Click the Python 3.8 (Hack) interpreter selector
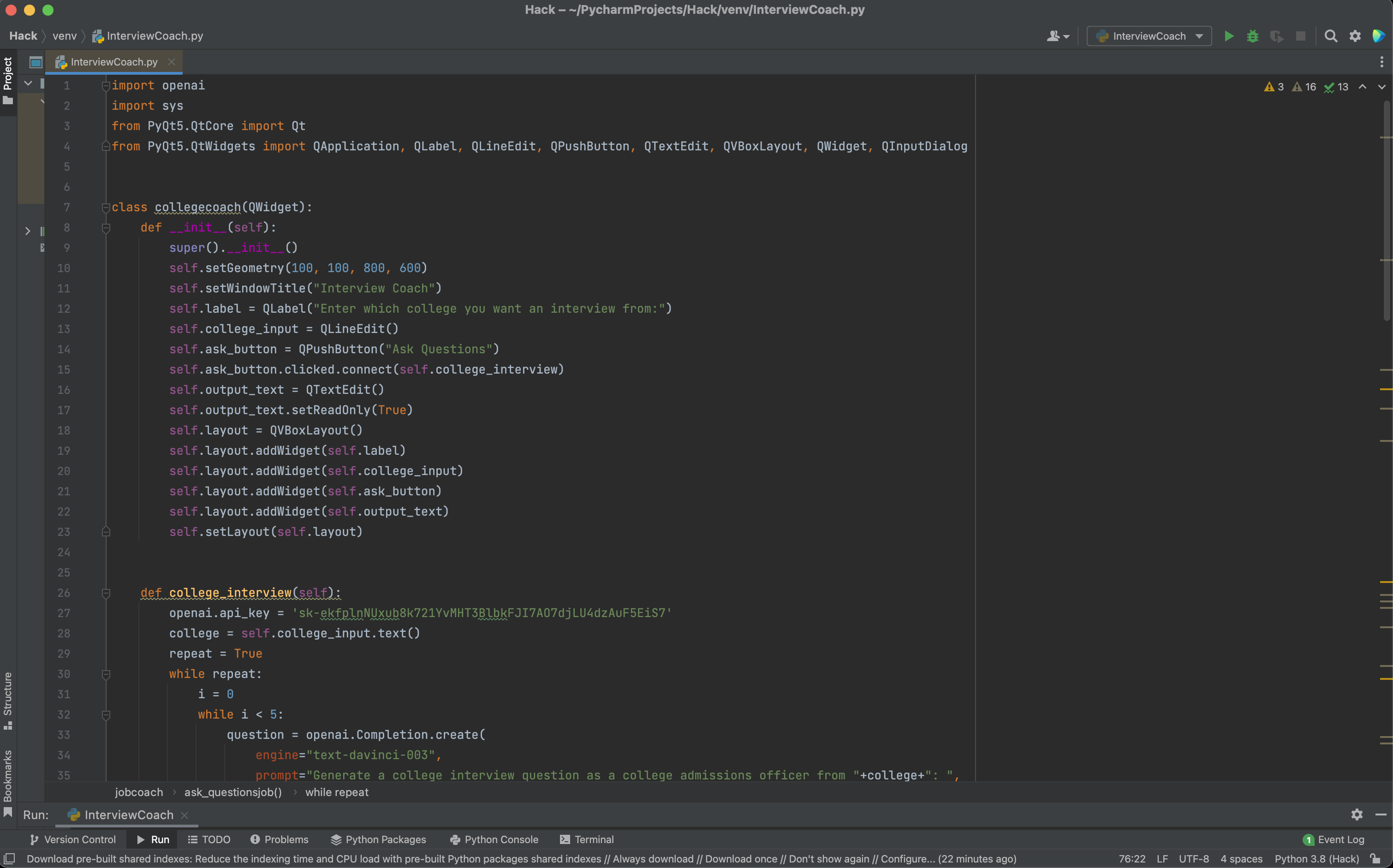The width and height of the screenshot is (1393, 868). click(x=1316, y=859)
